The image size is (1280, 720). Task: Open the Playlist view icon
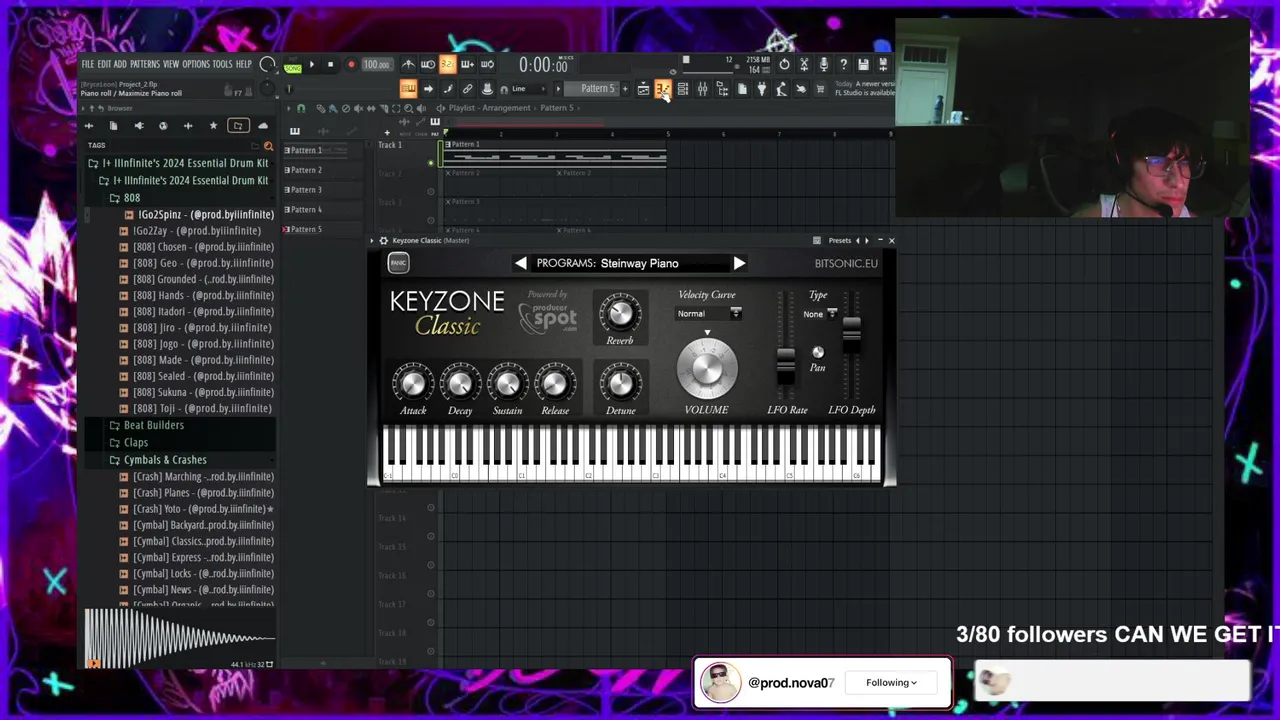click(x=643, y=90)
